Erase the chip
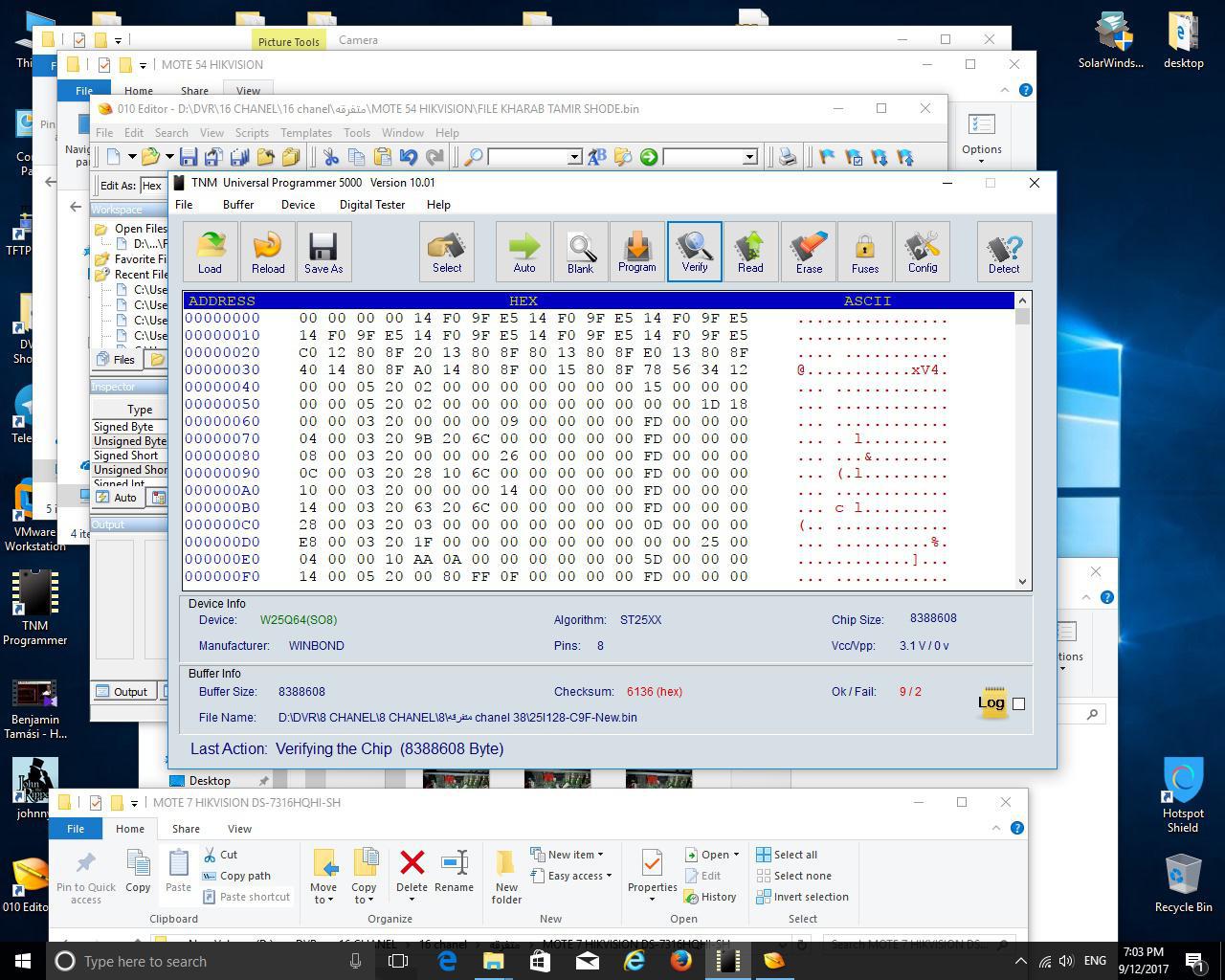 809,252
